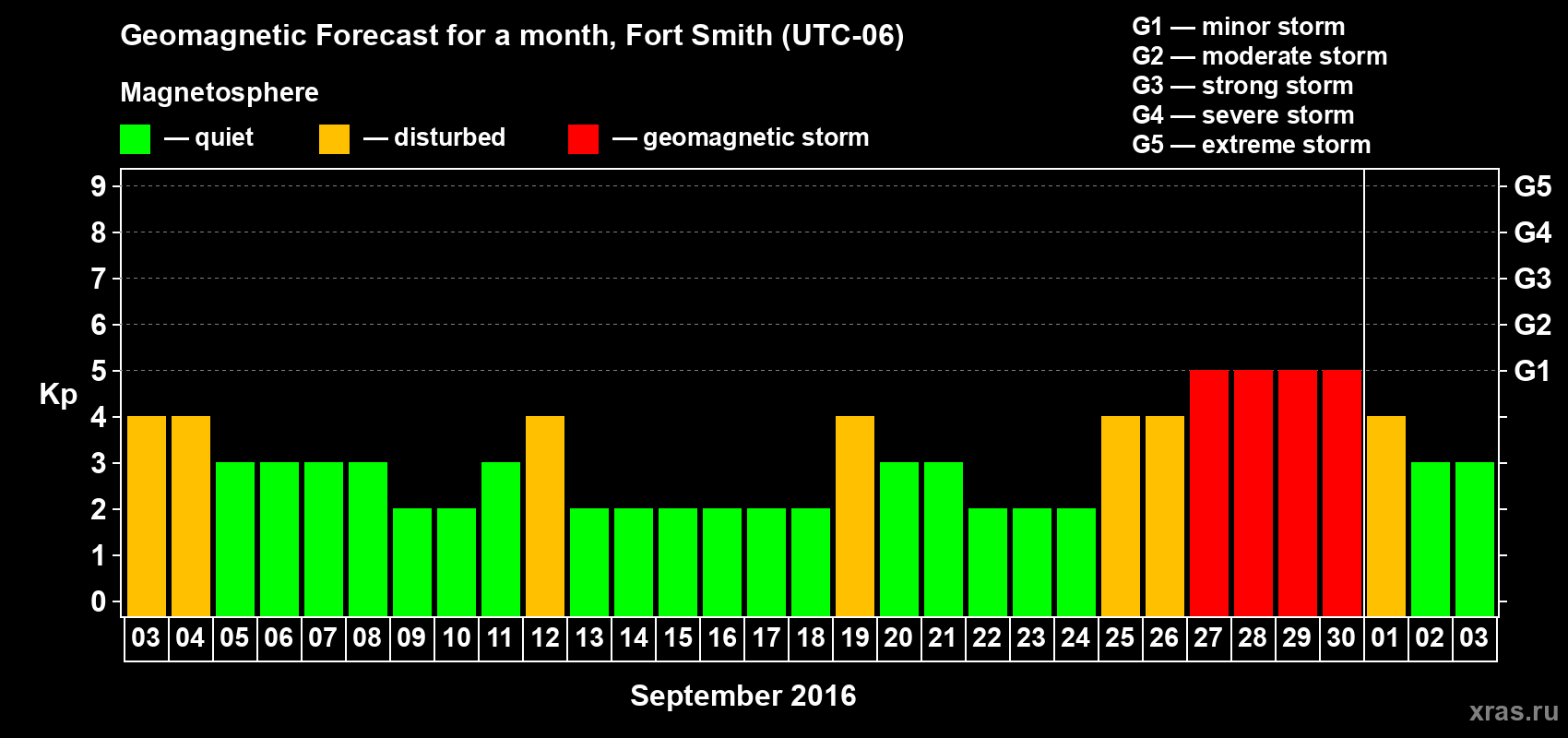Click the green bar for day 21

pos(944,540)
